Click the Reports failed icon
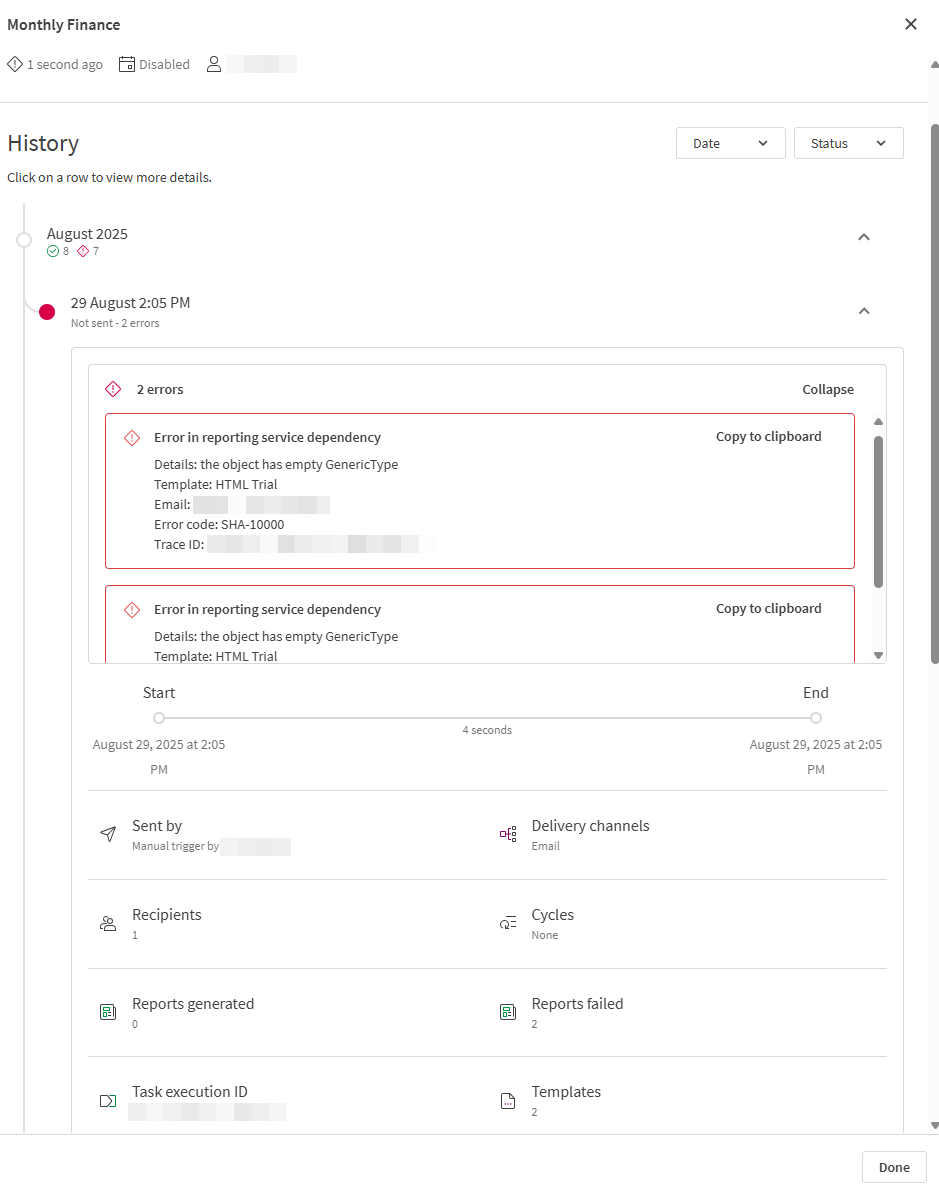Viewport: 939px width, 1193px height. [x=508, y=1011]
